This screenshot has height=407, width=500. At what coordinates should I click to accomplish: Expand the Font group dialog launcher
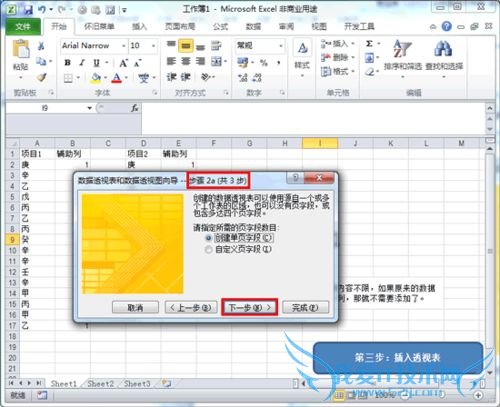tap(155, 92)
